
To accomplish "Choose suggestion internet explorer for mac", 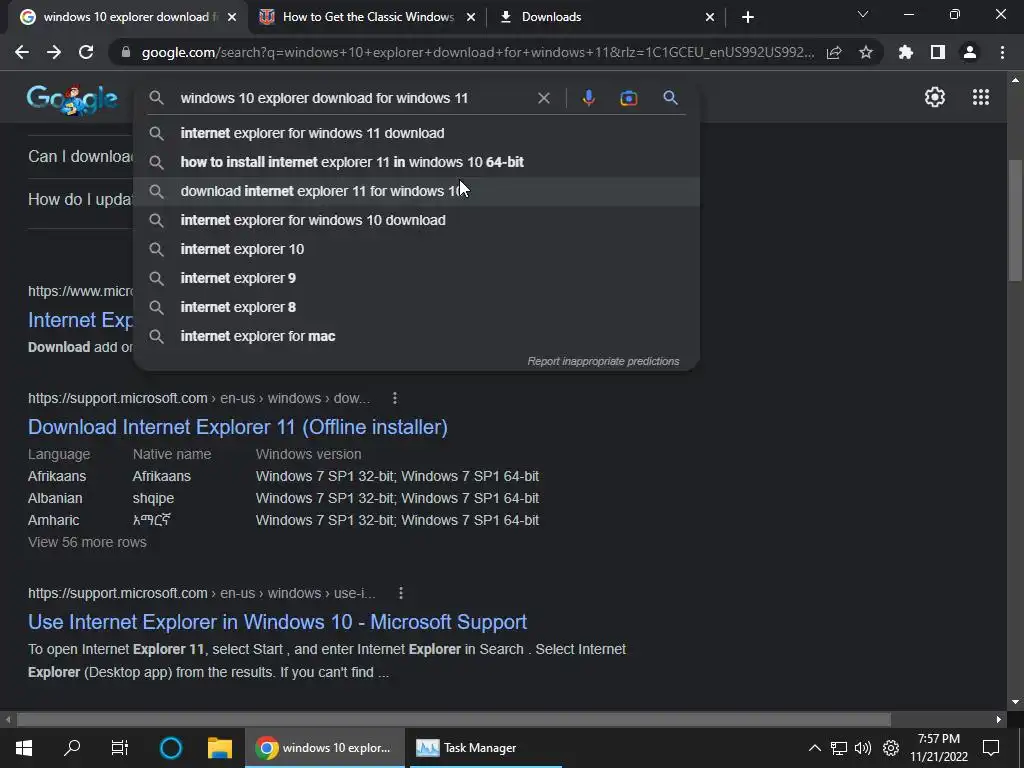I will point(417,336).
